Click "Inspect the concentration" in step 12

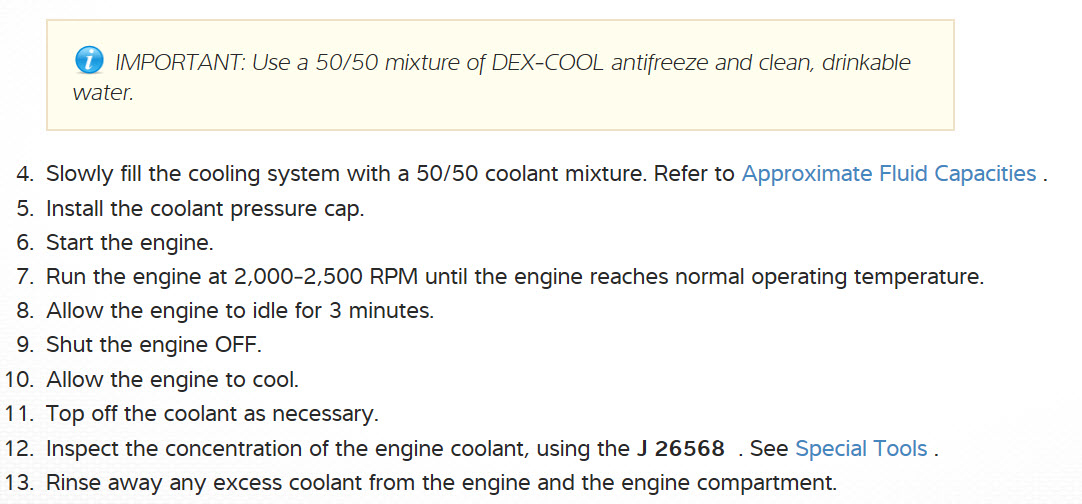tap(166, 449)
